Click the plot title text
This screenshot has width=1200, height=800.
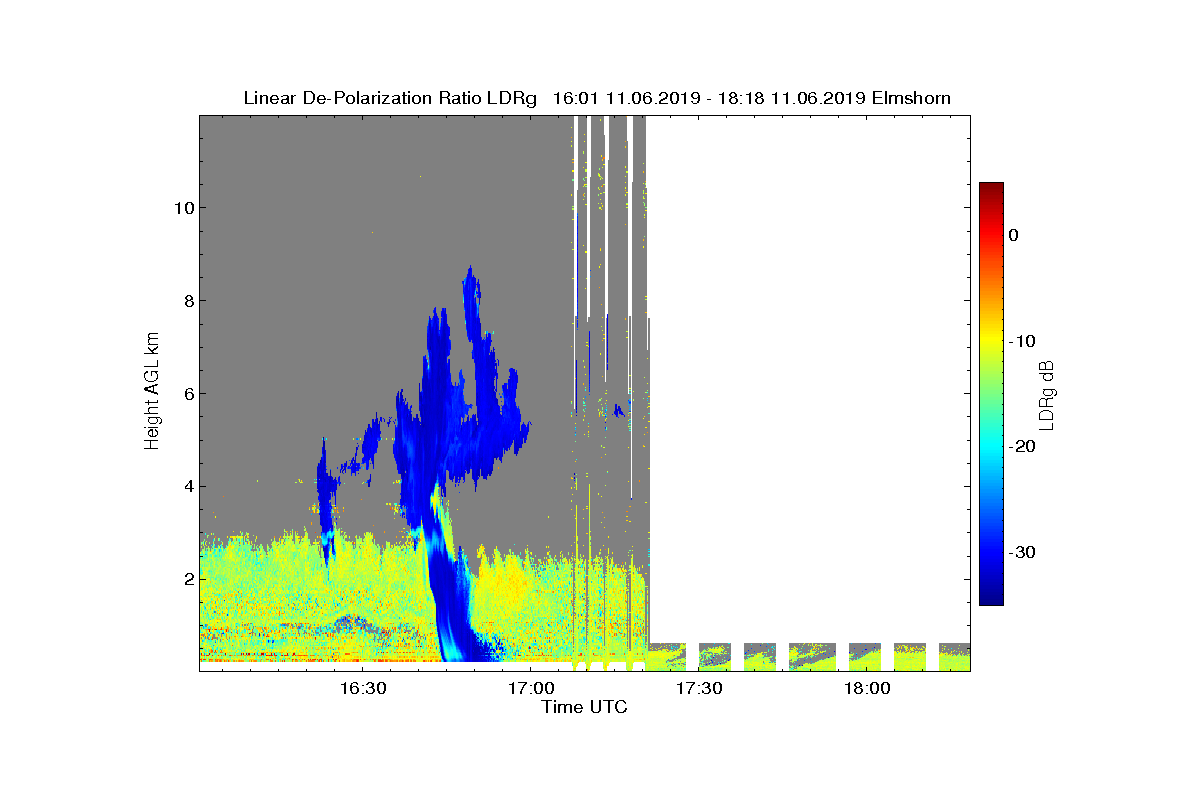click(597, 98)
